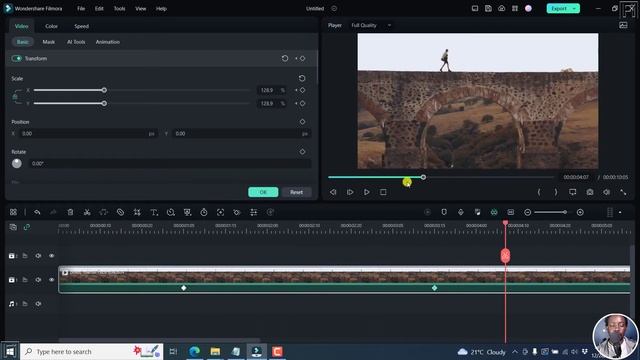This screenshot has height=360, width=640.
Task: Click the layout grid icon left of undo
Action: pyautogui.click(x=13, y=212)
